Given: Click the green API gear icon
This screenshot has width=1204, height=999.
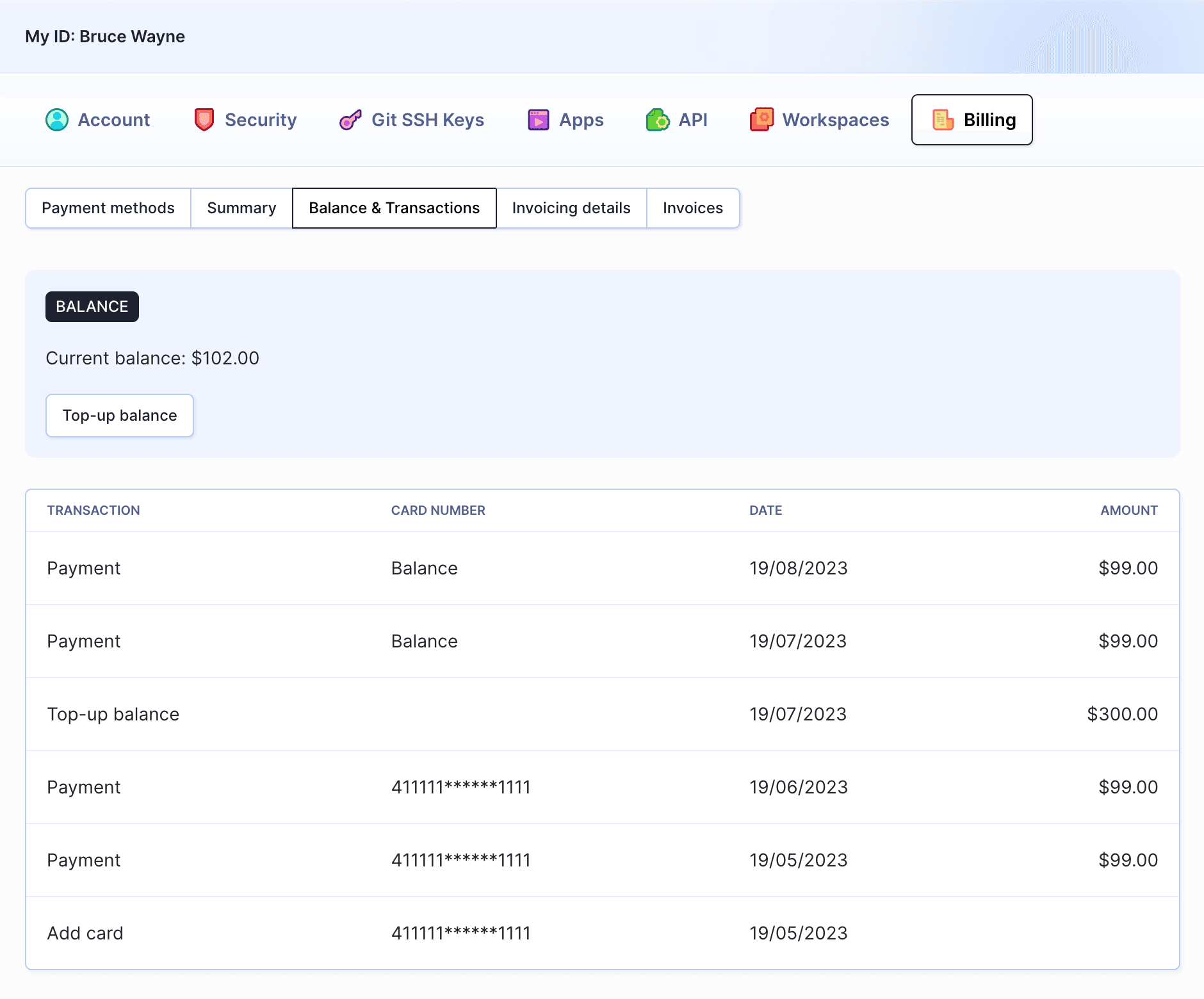Looking at the screenshot, I should coord(658,120).
